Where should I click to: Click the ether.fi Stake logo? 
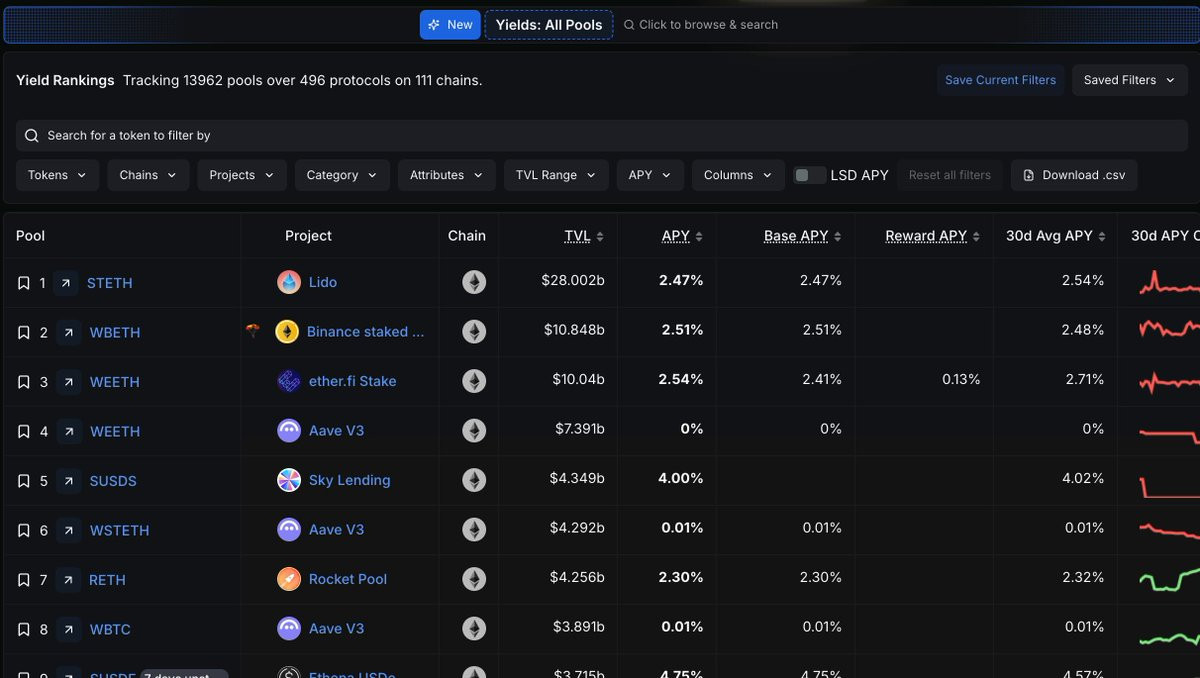[x=289, y=381]
